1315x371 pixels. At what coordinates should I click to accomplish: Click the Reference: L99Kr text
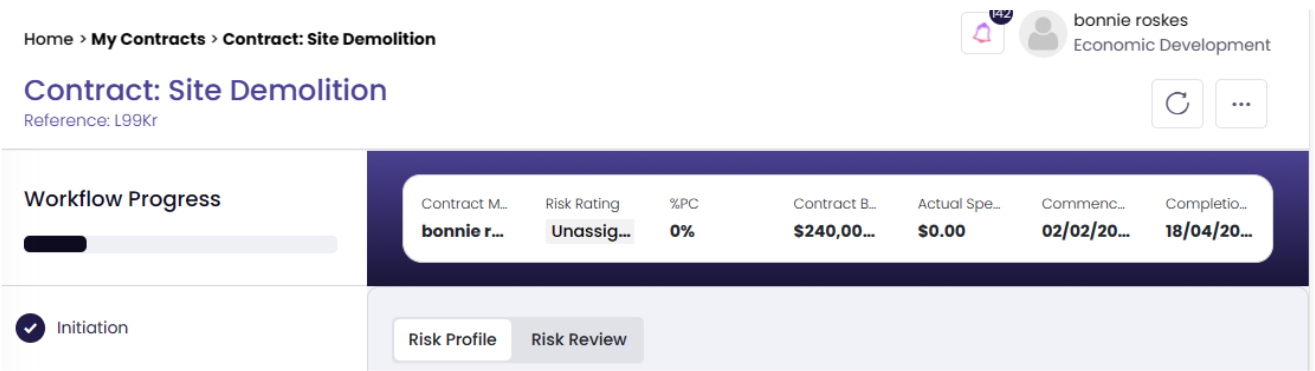tap(91, 120)
